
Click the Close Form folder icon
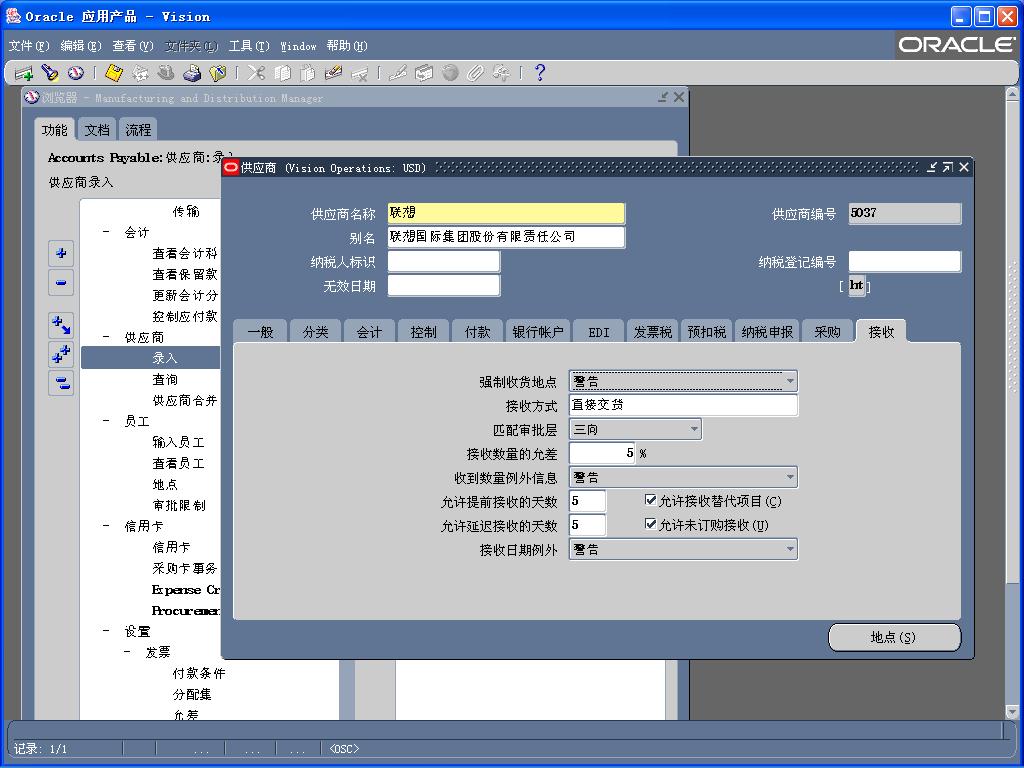[x=217, y=73]
